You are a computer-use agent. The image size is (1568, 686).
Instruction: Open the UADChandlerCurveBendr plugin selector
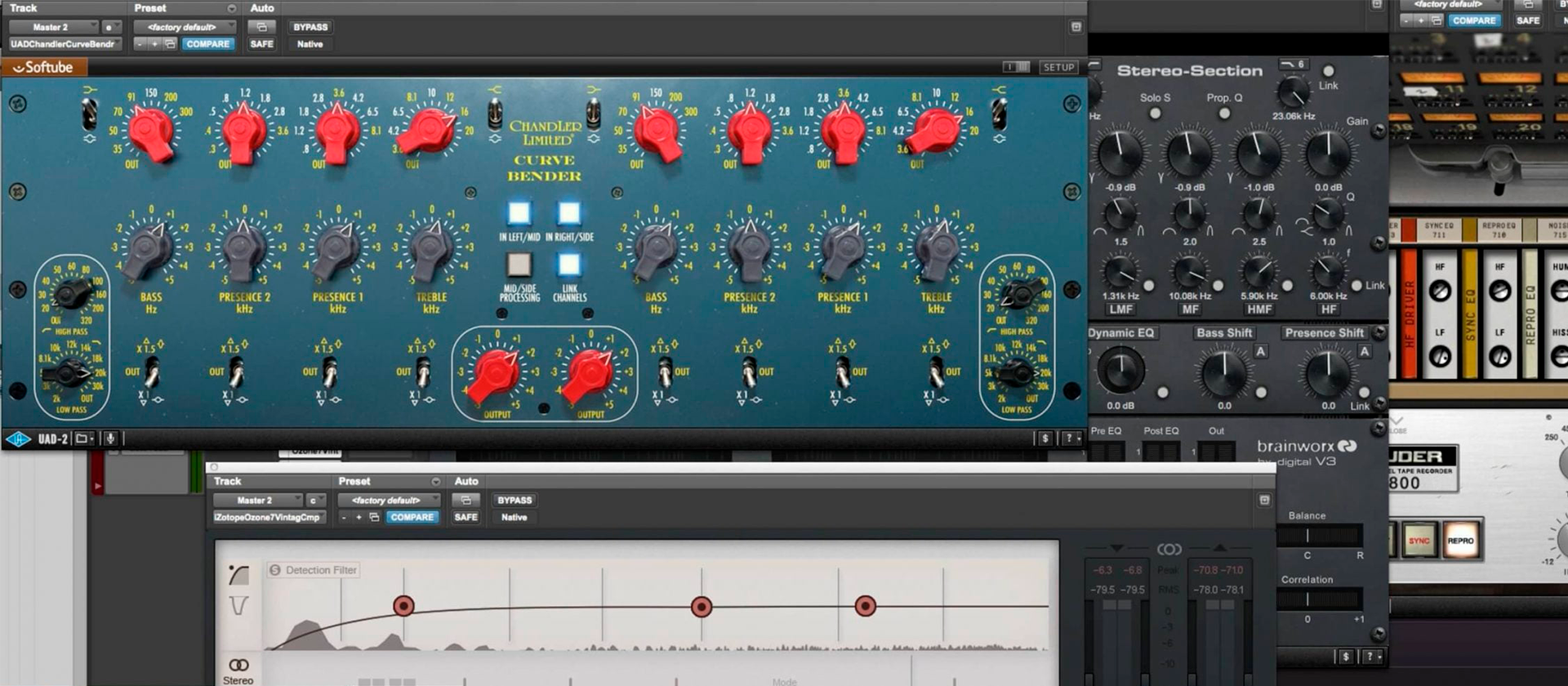(65, 44)
